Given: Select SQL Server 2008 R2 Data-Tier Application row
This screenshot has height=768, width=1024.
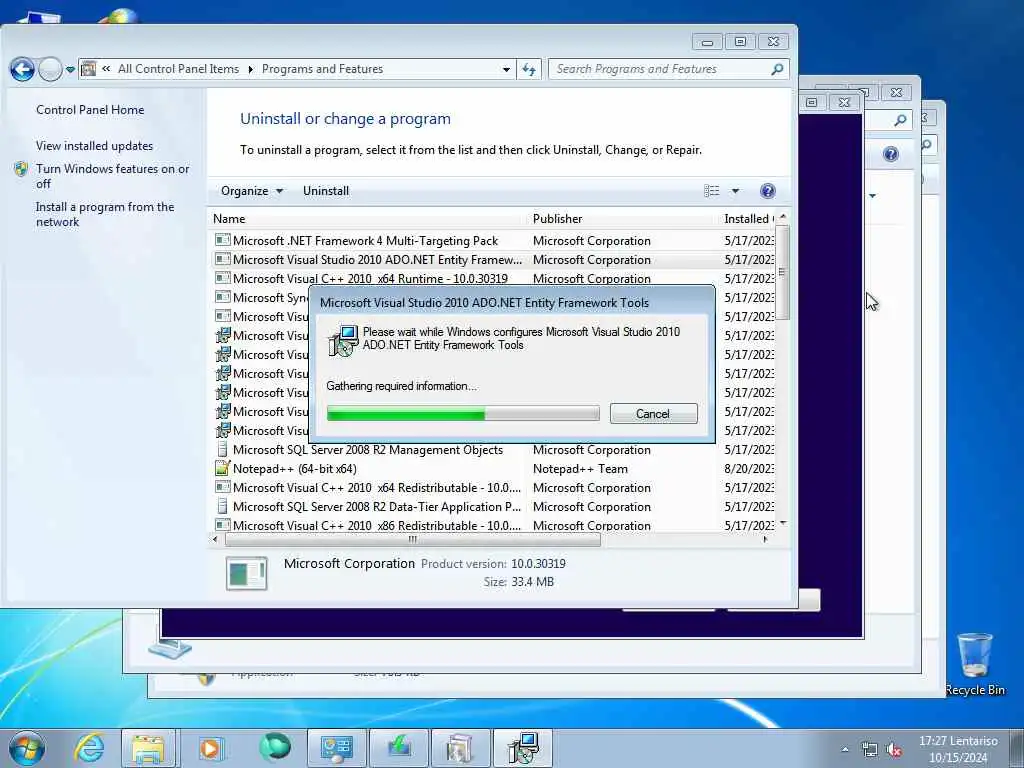Looking at the screenshot, I should point(493,506).
